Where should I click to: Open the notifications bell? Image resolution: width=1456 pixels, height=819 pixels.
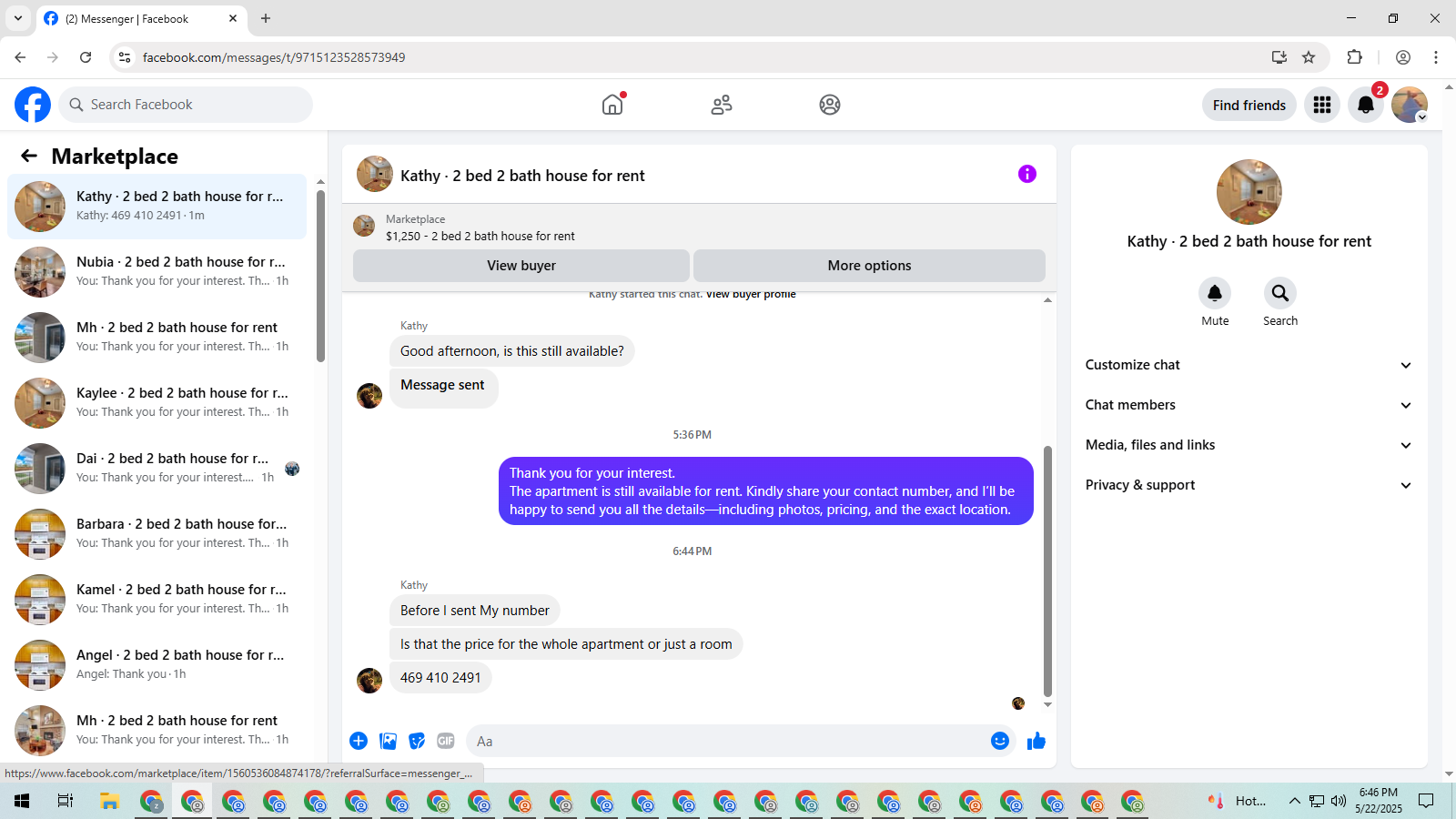(1366, 105)
